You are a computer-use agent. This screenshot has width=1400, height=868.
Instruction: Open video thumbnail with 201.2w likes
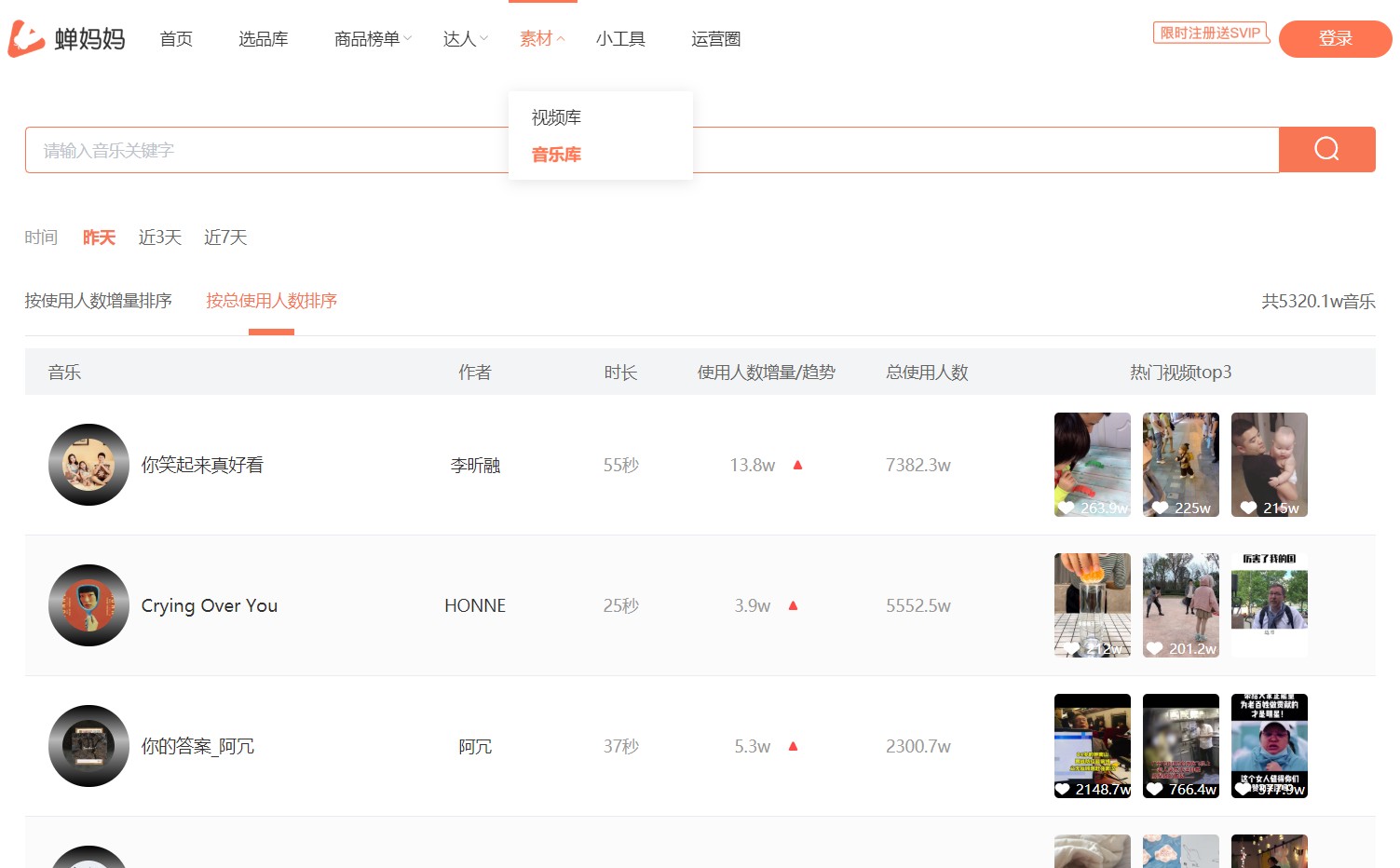click(1181, 605)
